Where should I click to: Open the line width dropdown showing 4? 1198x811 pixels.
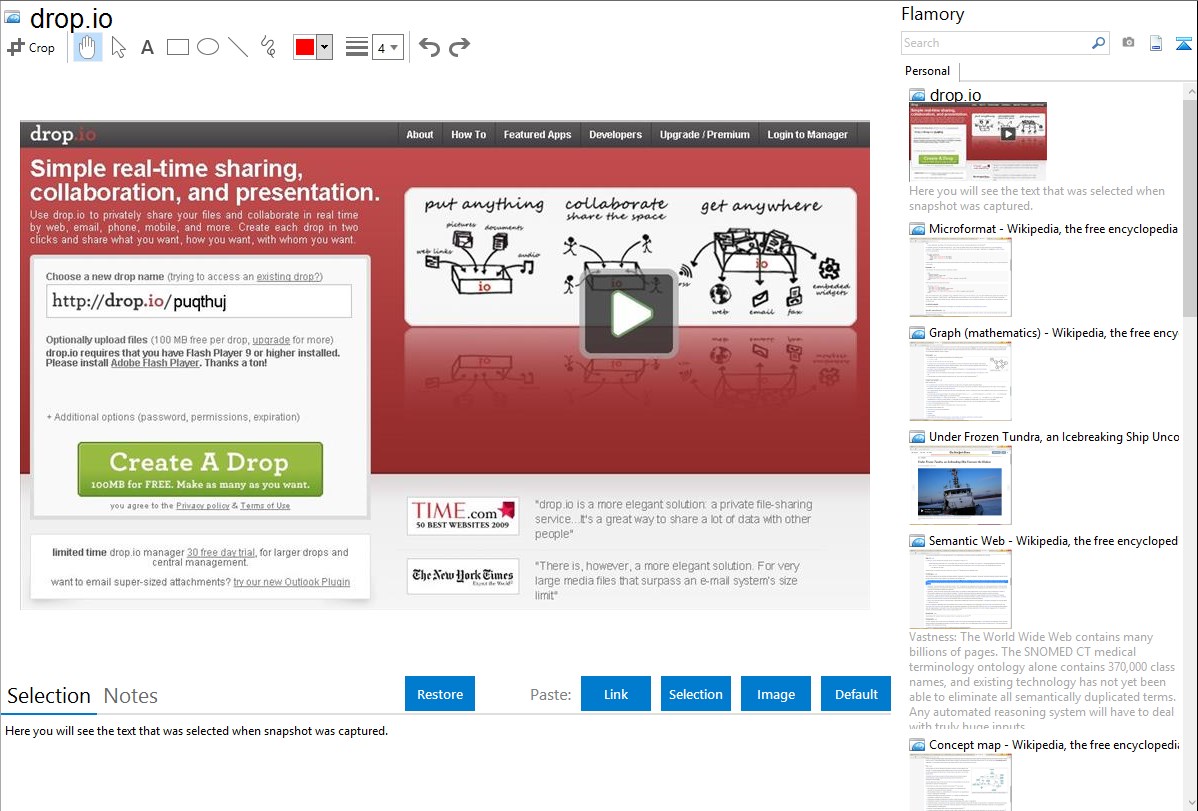pos(387,47)
